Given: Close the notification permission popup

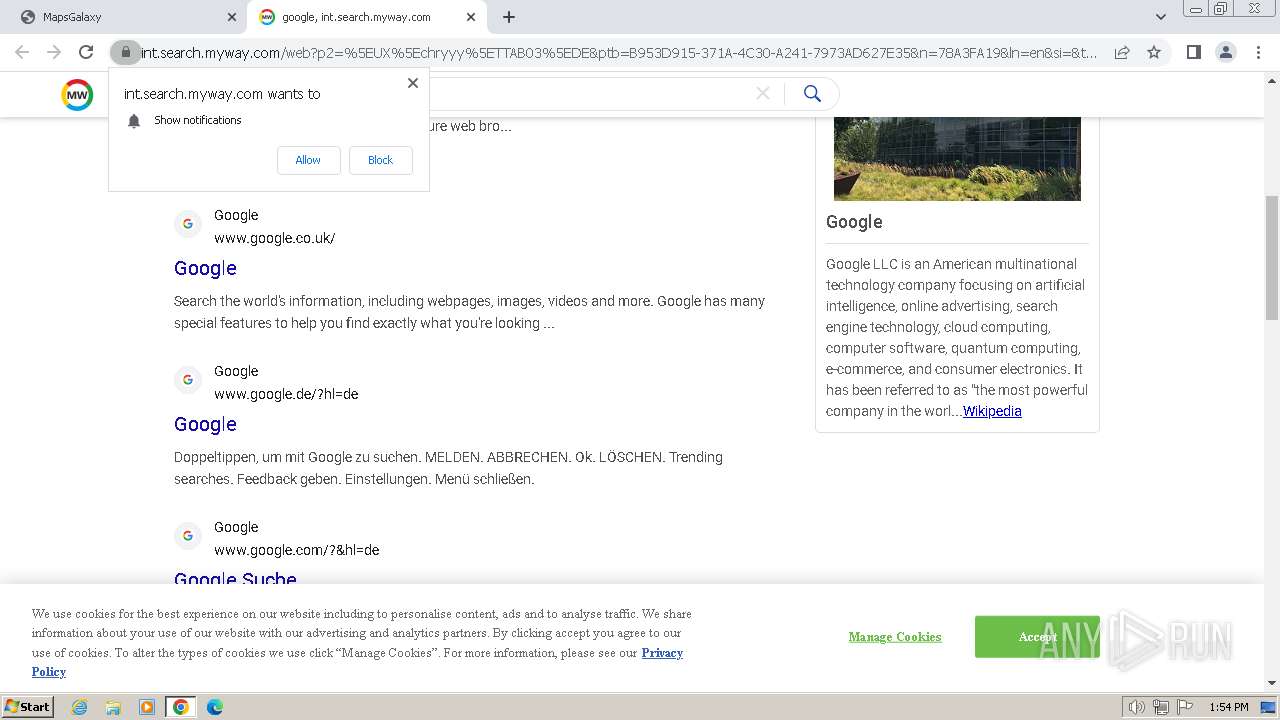Looking at the screenshot, I should [413, 83].
